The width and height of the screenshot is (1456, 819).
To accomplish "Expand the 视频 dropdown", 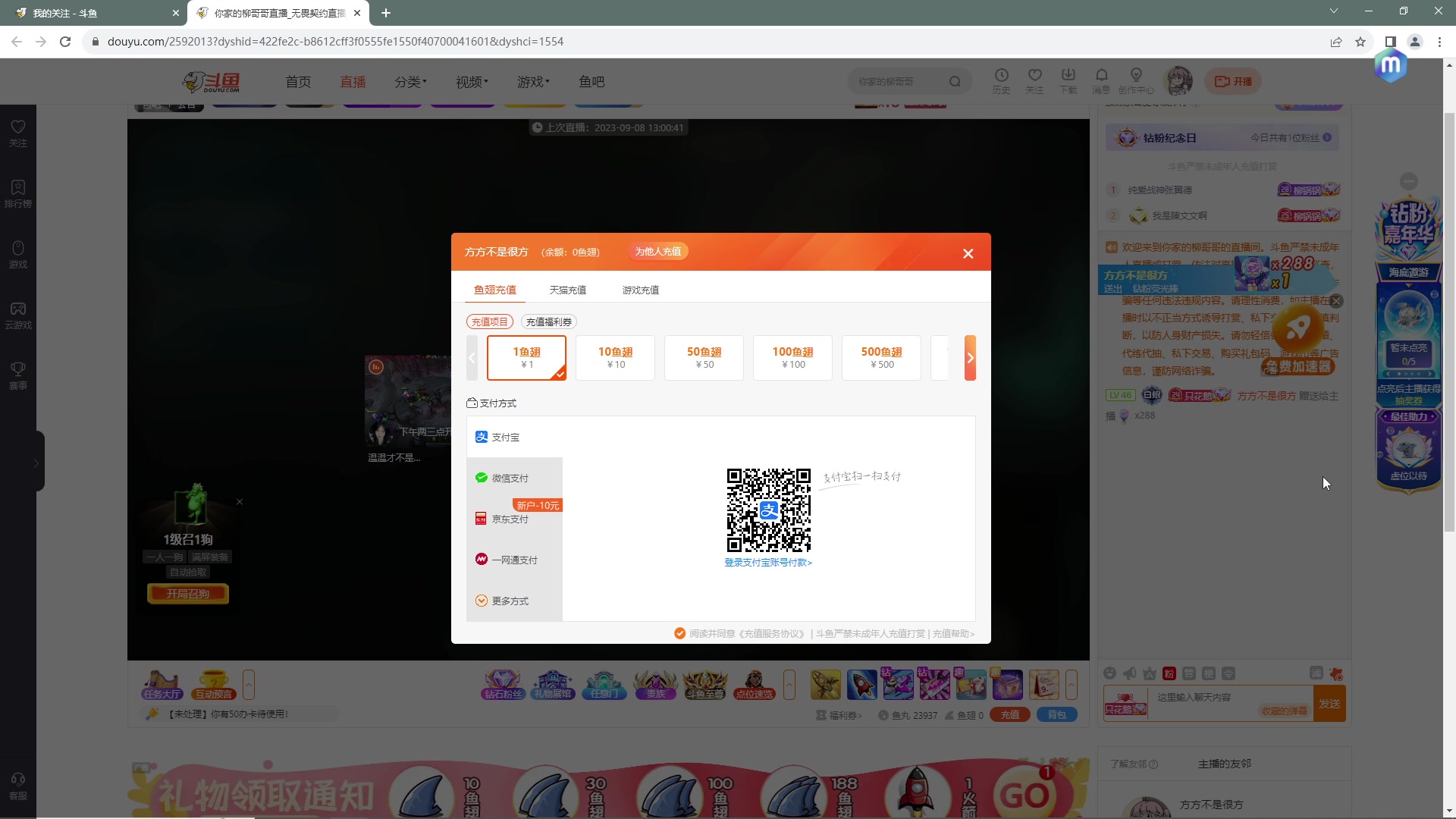I will [x=472, y=82].
